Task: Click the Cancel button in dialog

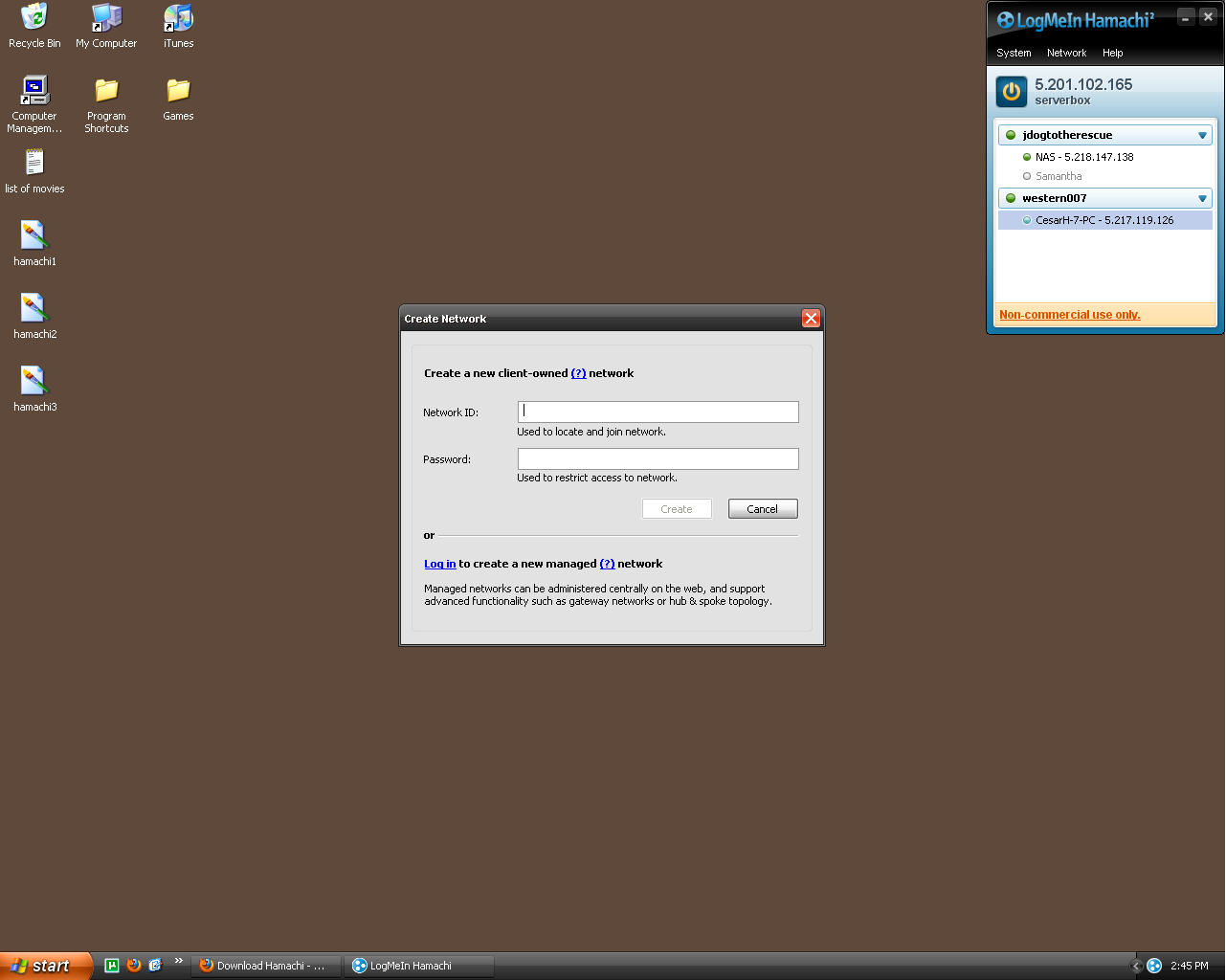Action: click(763, 509)
